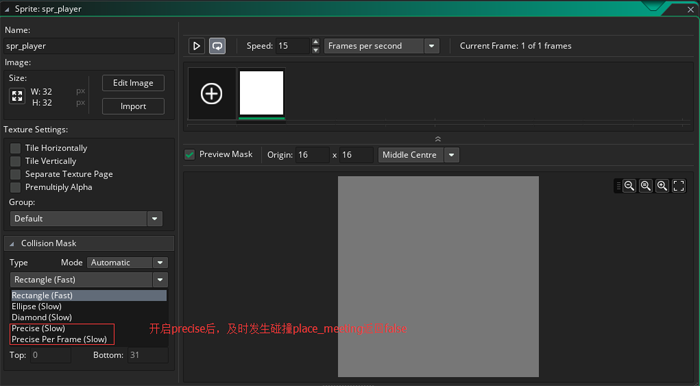Open Middle Centre origin dropdown
The width and height of the screenshot is (700, 386).
click(419, 155)
